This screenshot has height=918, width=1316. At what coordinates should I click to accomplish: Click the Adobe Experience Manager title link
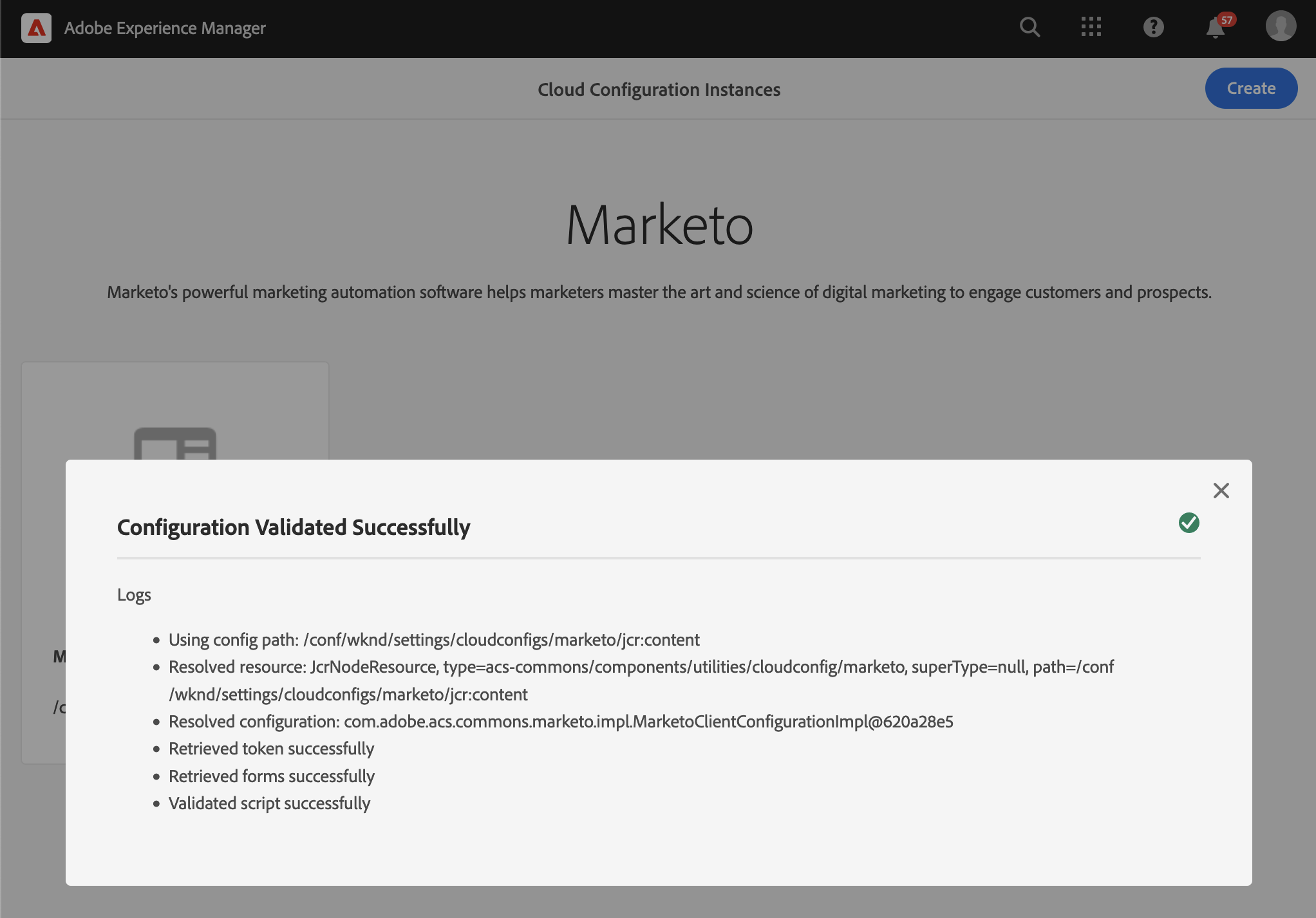click(165, 28)
